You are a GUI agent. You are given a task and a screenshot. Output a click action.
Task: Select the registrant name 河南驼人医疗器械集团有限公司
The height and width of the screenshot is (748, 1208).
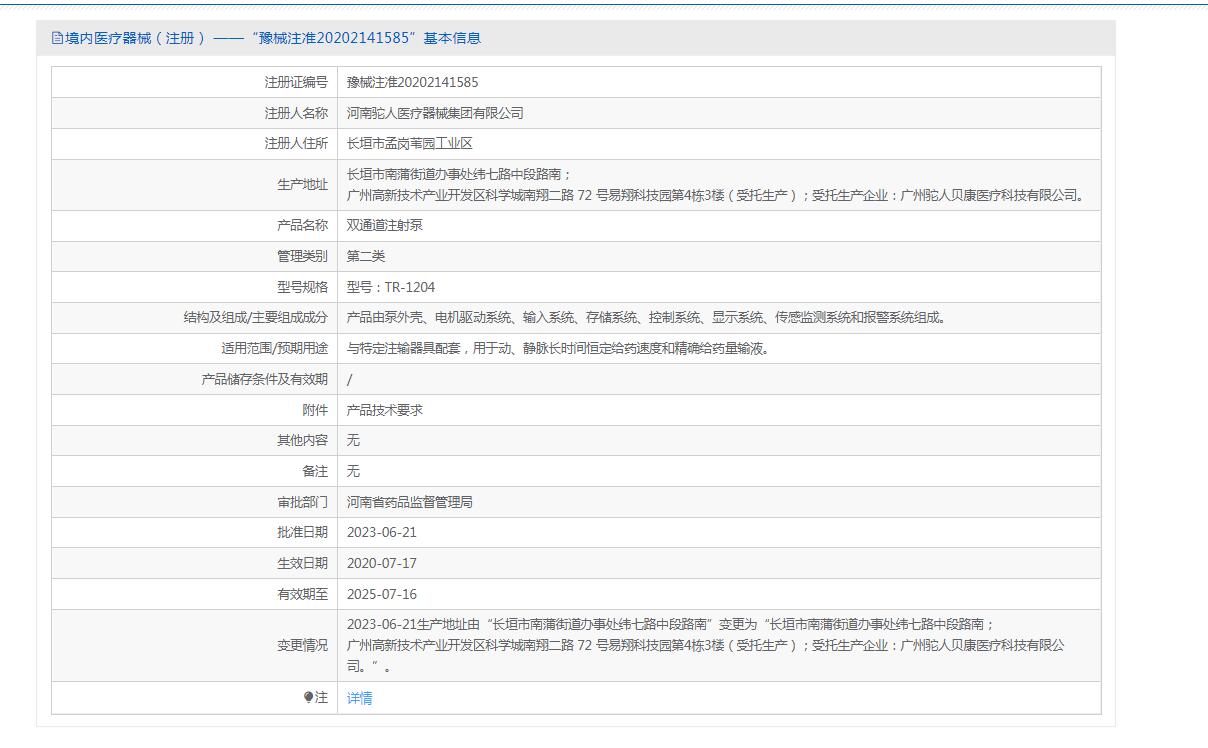pyautogui.click(x=435, y=113)
